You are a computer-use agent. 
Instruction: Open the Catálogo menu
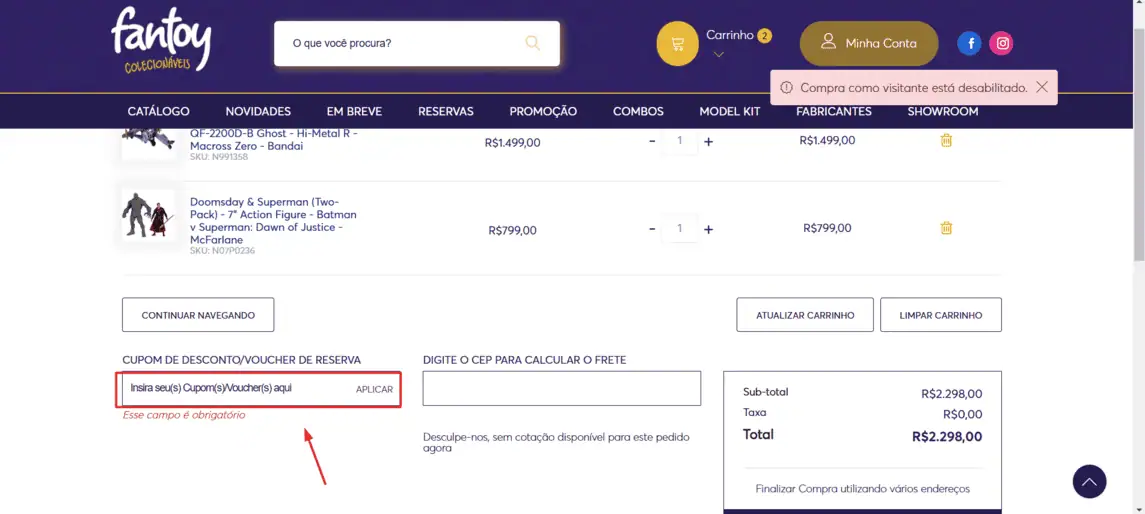coord(158,112)
